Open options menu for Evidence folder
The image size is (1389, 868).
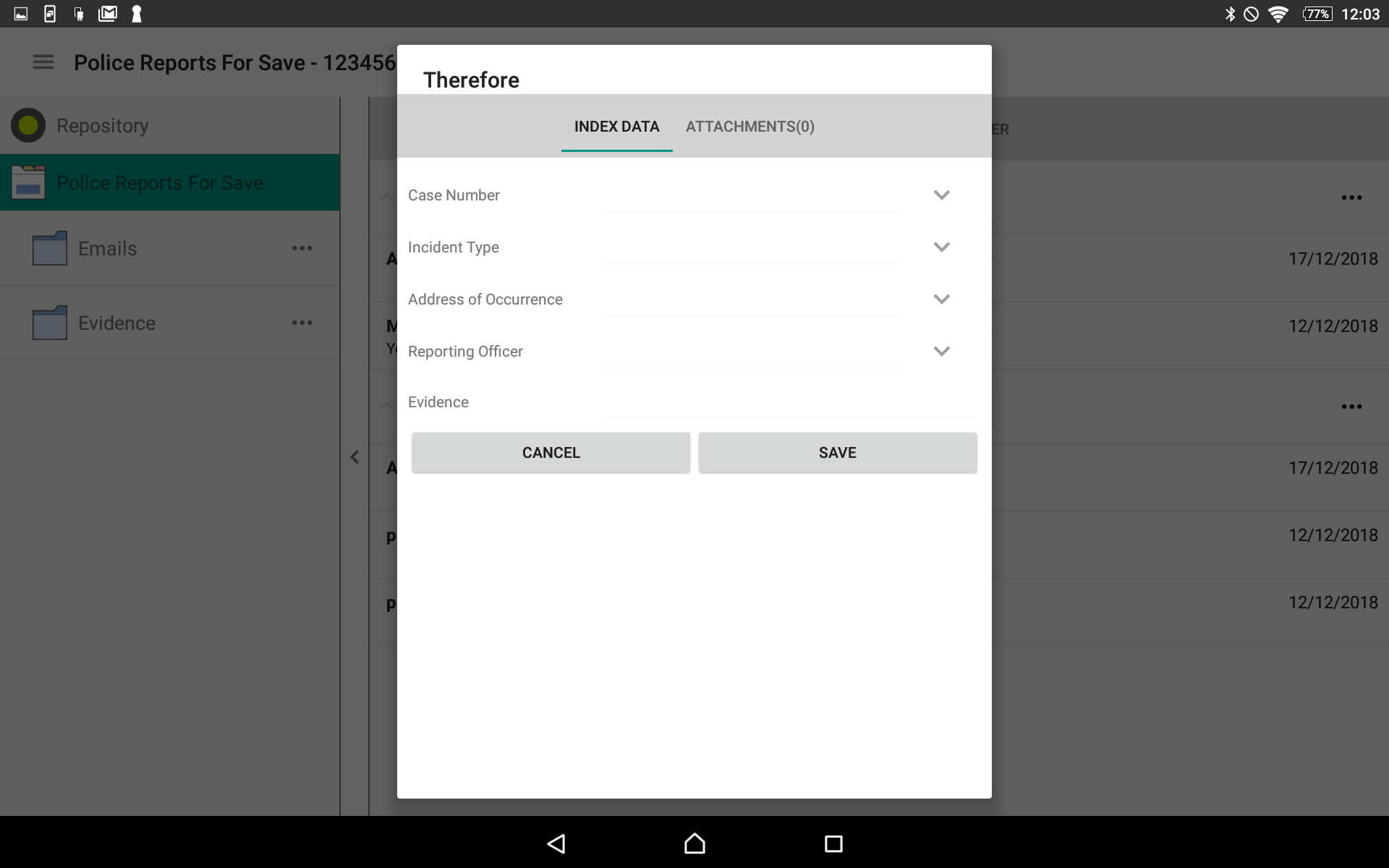[x=302, y=323]
